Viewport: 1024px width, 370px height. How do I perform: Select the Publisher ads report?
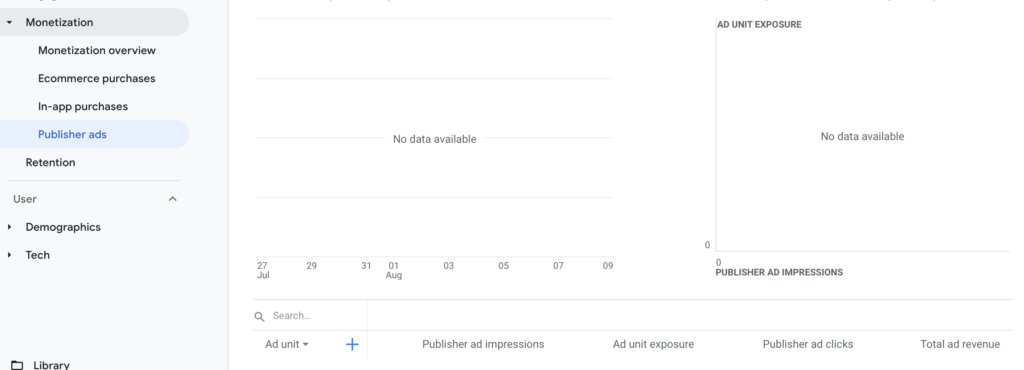tap(72, 134)
